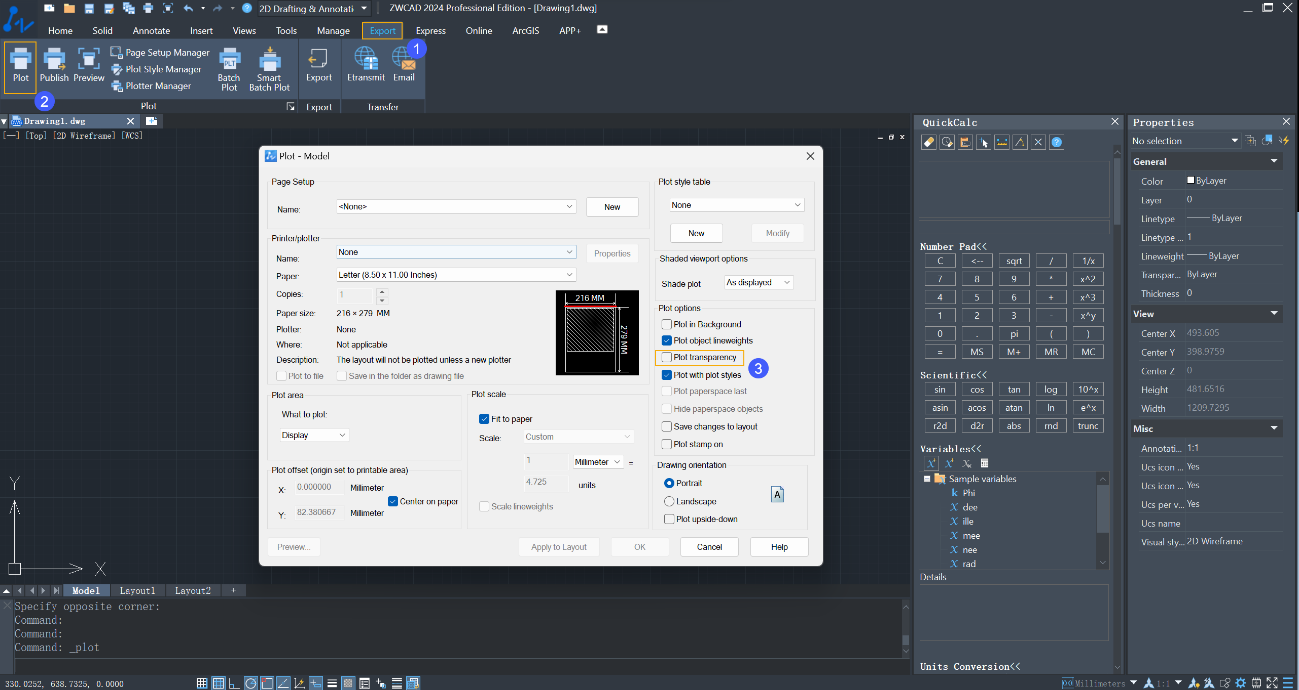Open Shade plot dropdown
1299x690 pixels.
point(759,283)
